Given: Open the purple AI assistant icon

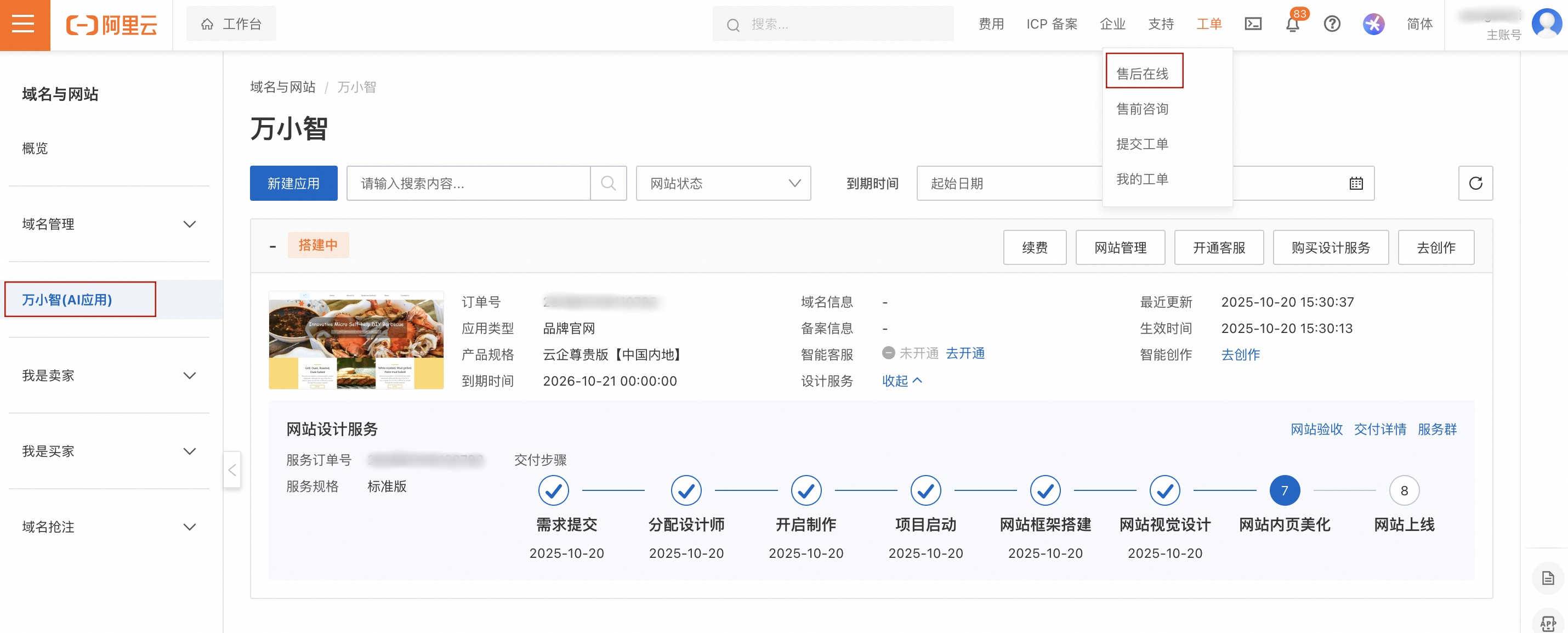Looking at the screenshot, I should click(1373, 24).
